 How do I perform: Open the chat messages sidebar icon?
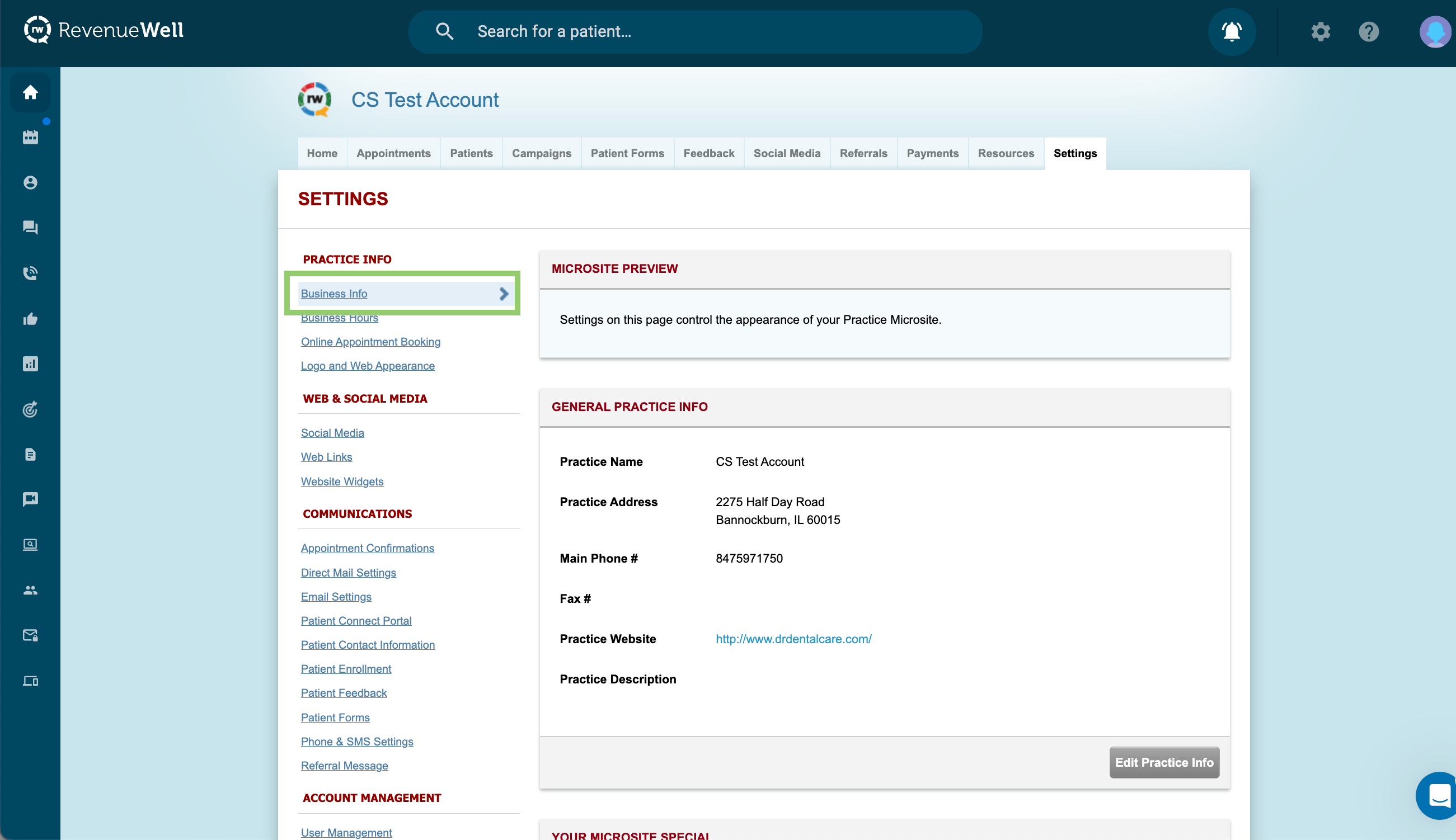click(x=30, y=227)
